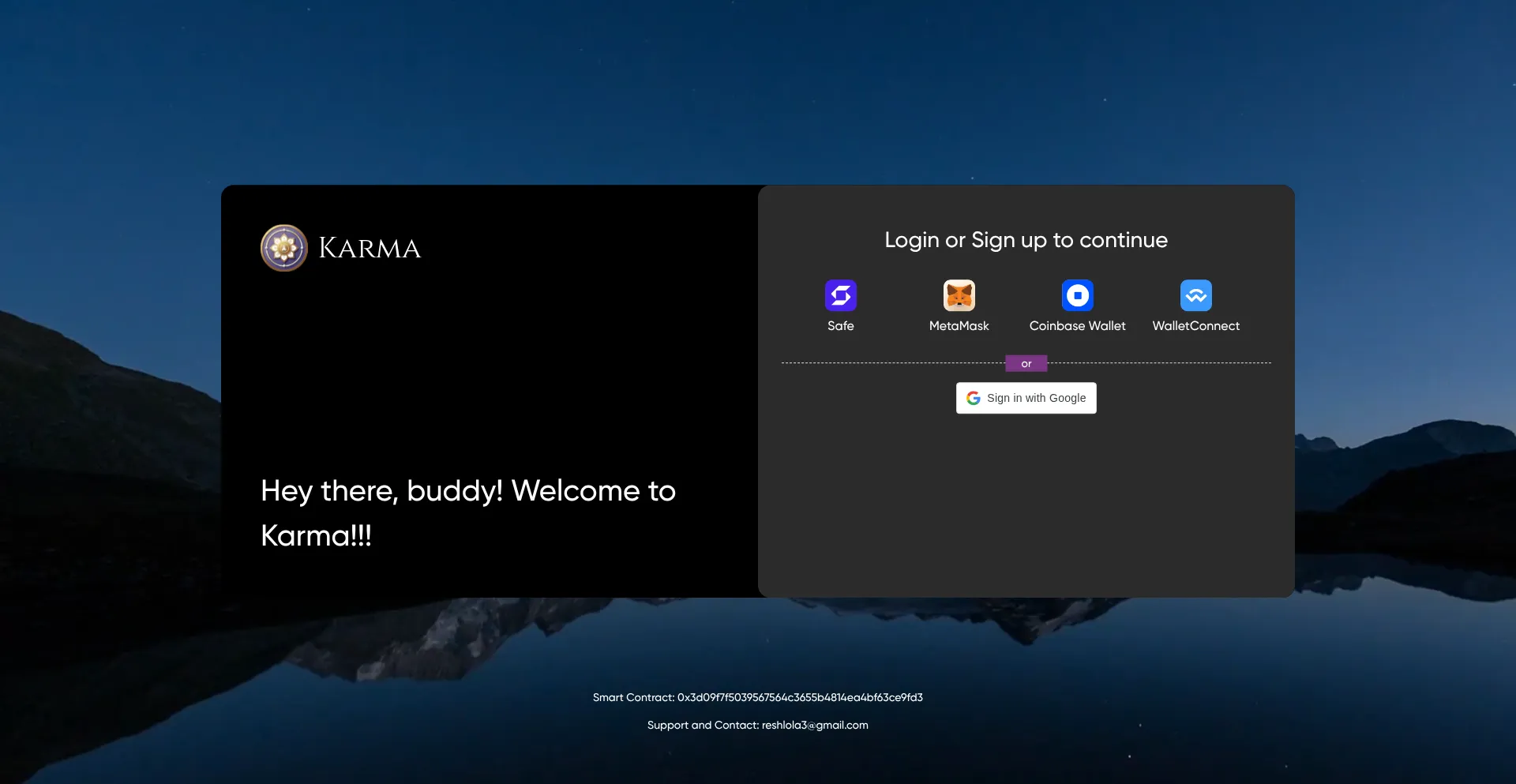Click the Google G logo
Image resolution: width=1516 pixels, height=784 pixels.
[974, 398]
